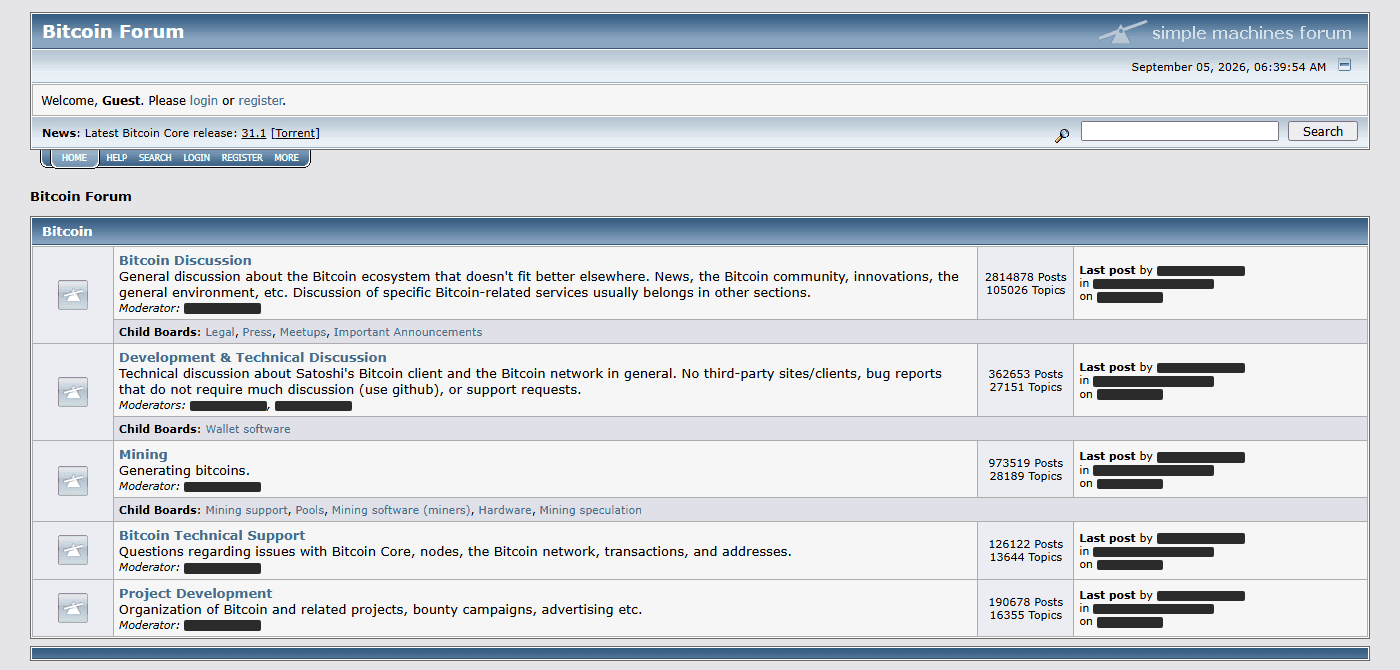The height and width of the screenshot is (670, 1400).
Task: Click the "362653 Posts" count
Action: (1026, 374)
